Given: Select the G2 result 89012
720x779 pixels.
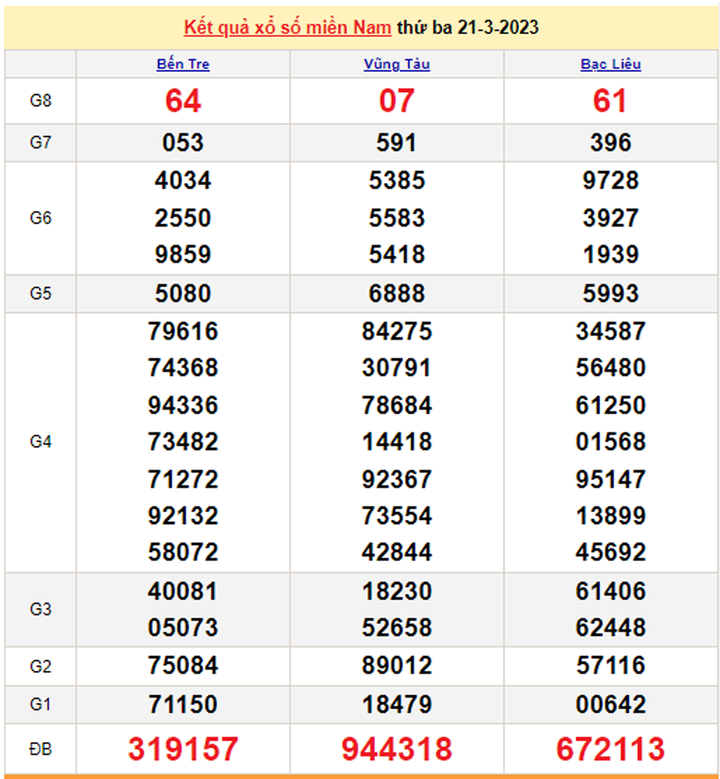Looking at the screenshot, I should click(397, 666).
